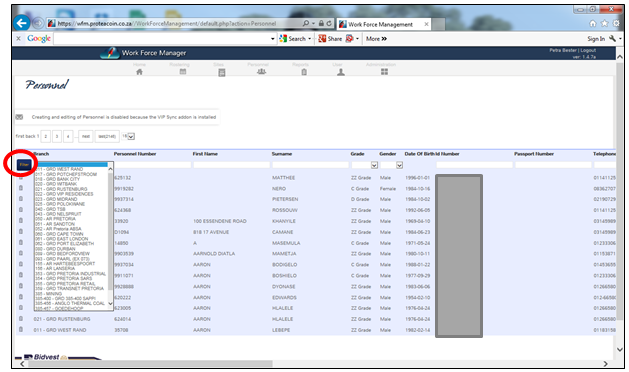The image size is (629, 372).
Task: Select 051 - AR SANDTON branch option
Action: (55, 224)
